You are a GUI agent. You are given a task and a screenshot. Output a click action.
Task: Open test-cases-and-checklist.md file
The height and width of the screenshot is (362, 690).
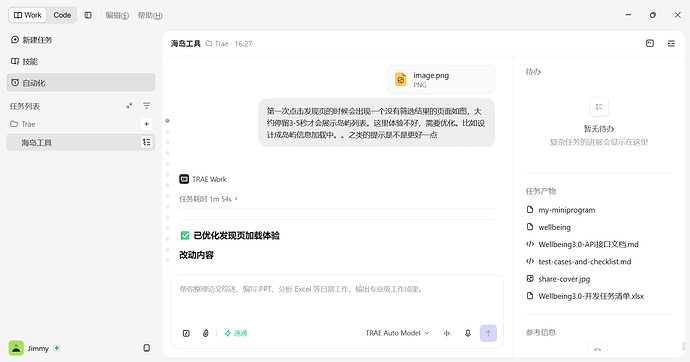pyautogui.click(x=579, y=261)
